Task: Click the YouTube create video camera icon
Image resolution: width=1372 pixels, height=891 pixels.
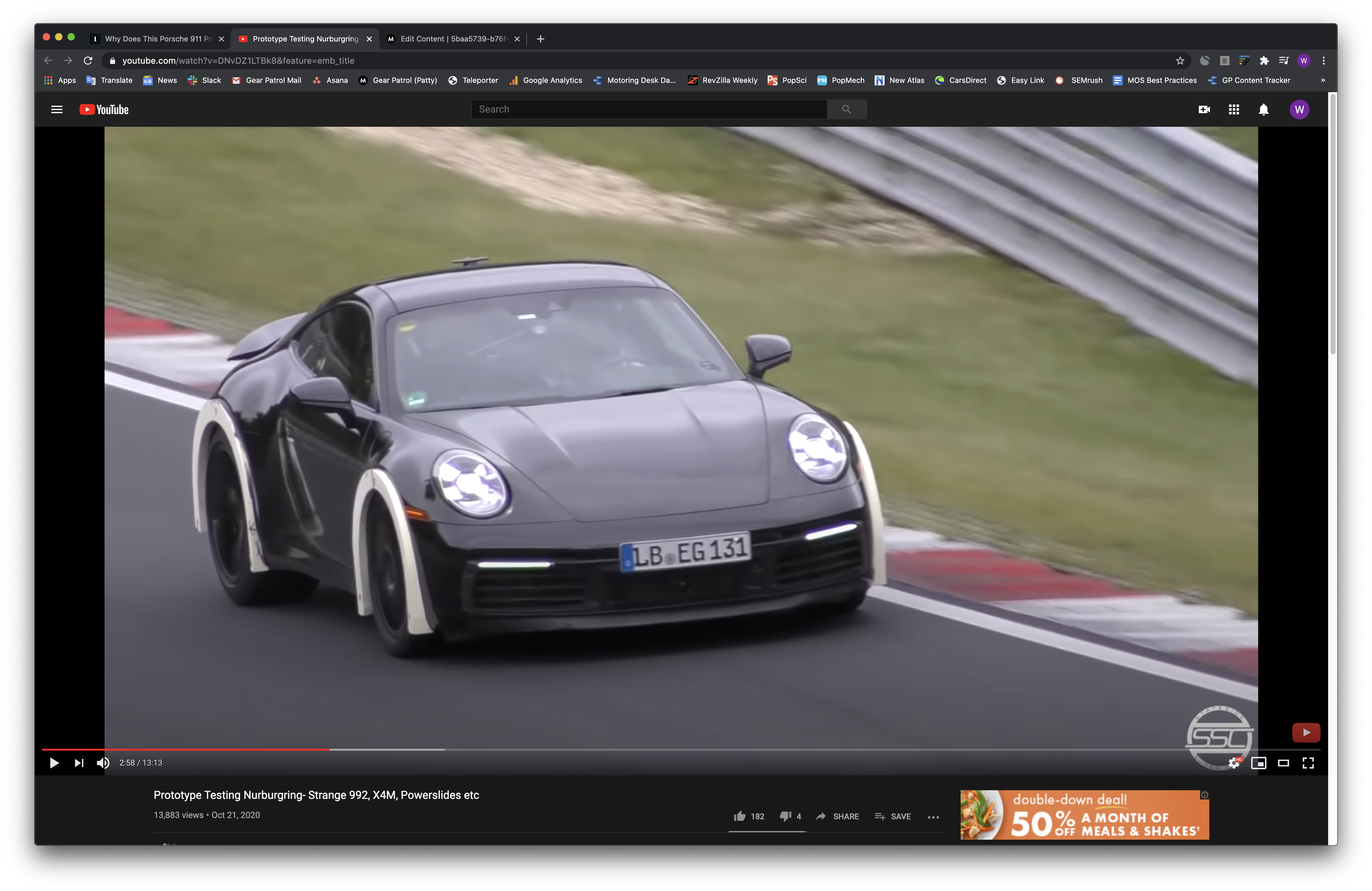Action: [1204, 109]
